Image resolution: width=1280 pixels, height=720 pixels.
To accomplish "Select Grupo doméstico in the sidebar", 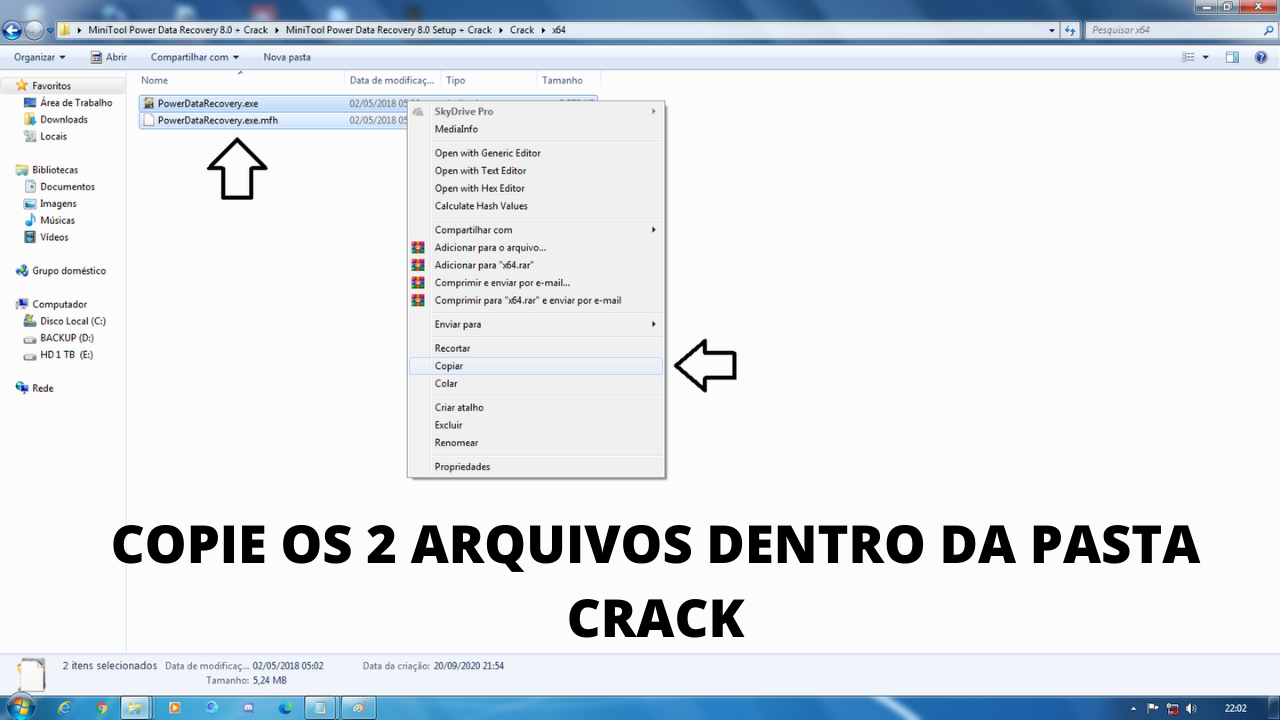I will point(69,271).
